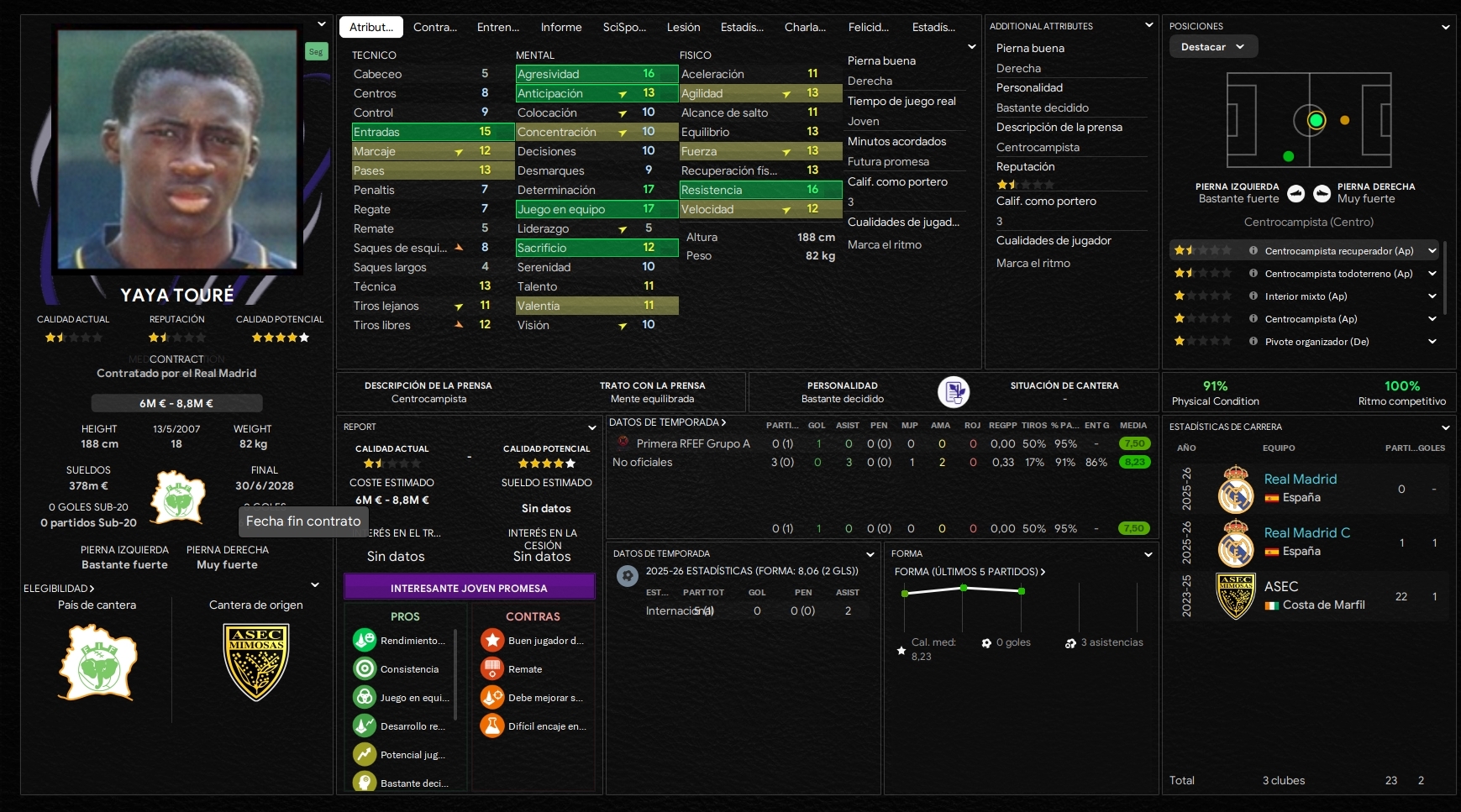
Task: Click the Pierna Izquierda foot icon
Action: 1296,194
